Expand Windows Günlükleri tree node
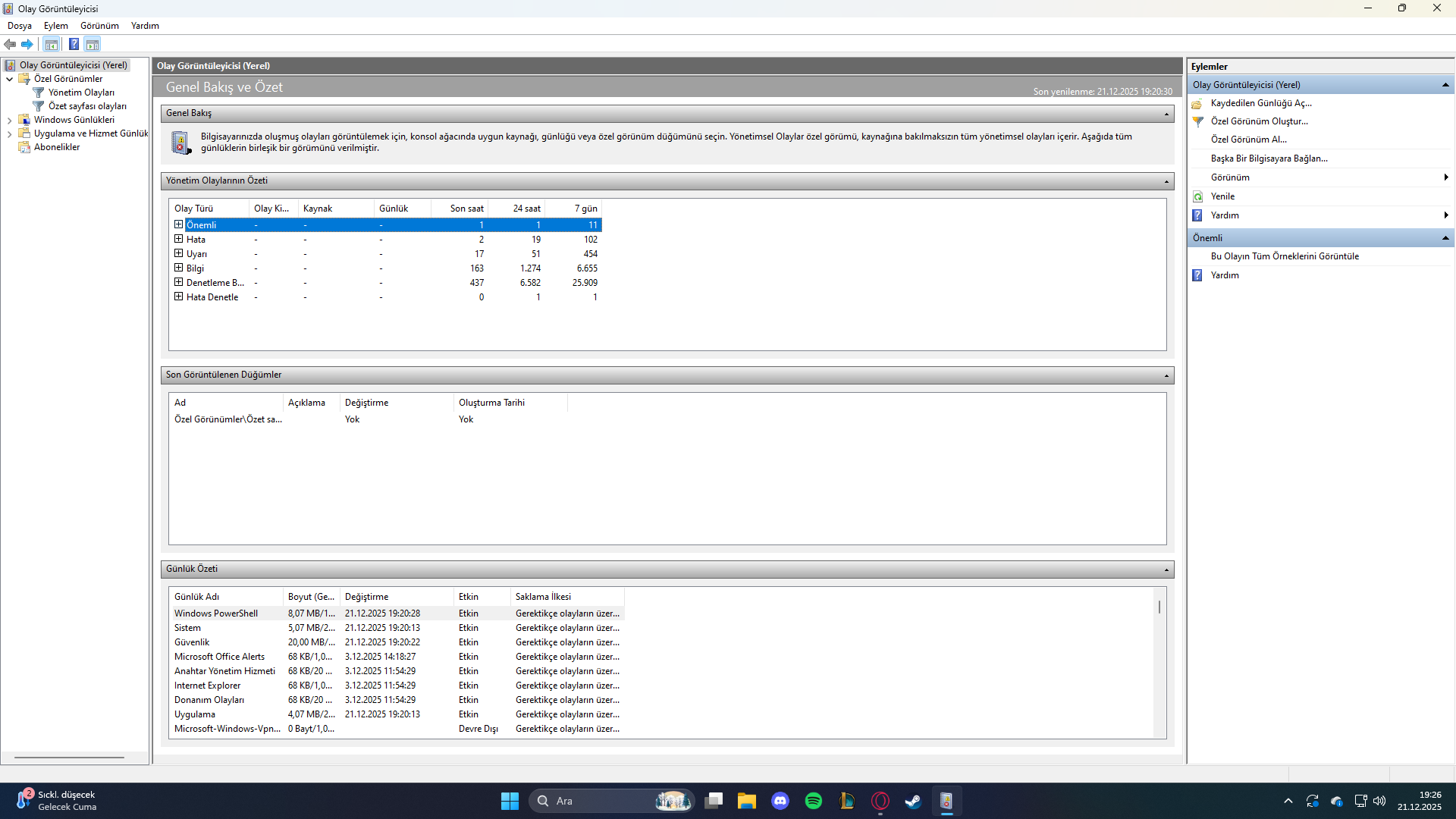Screen dimensions: 1456x819 click(x=9, y=120)
